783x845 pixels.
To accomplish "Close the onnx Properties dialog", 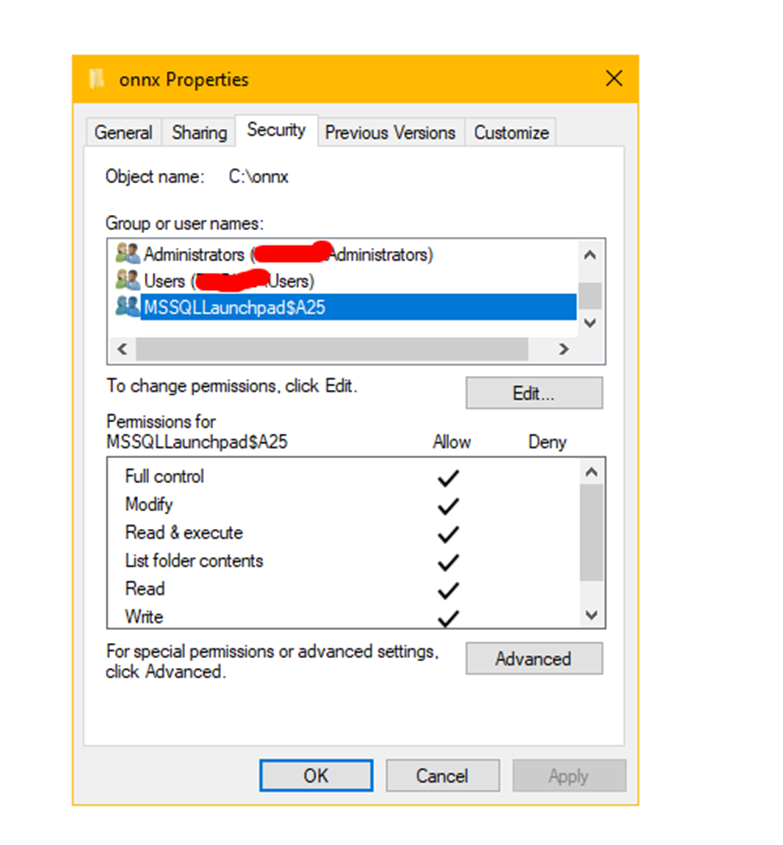I will [x=614, y=79].
